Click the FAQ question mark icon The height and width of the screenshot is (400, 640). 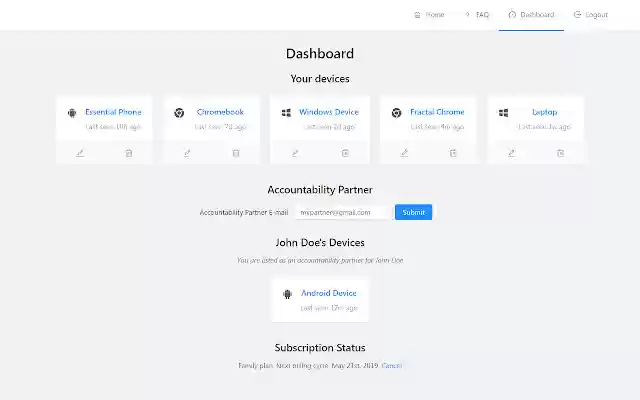(467, 15)
